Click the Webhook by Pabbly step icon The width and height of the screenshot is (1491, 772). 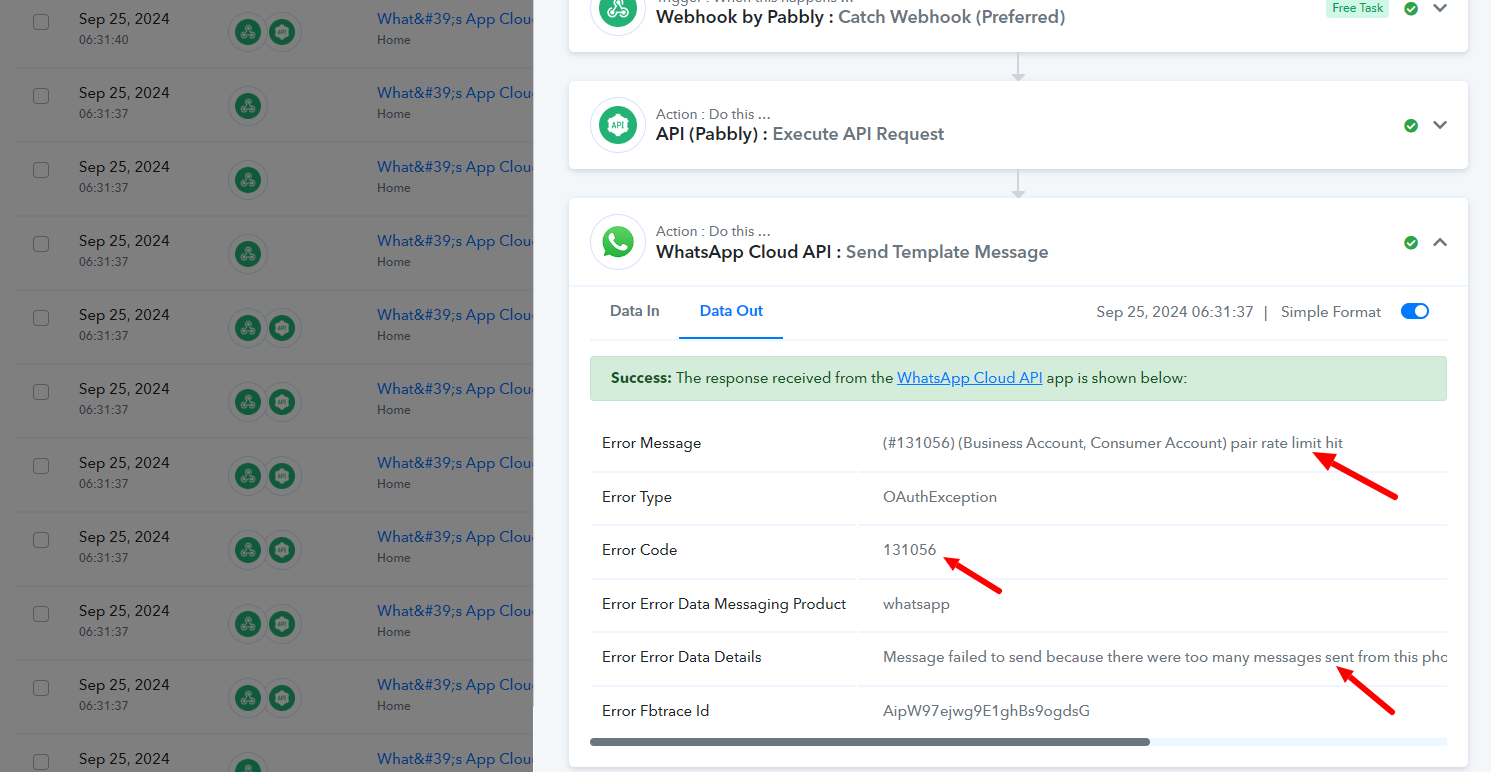point(618,10)
